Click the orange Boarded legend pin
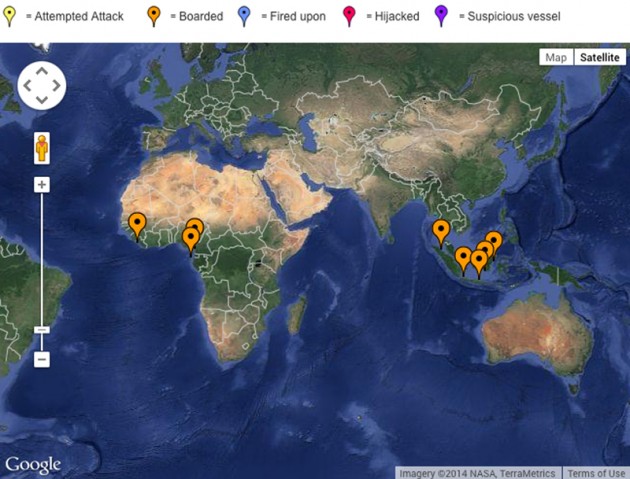The image size is (630, 479). point(153,15)
